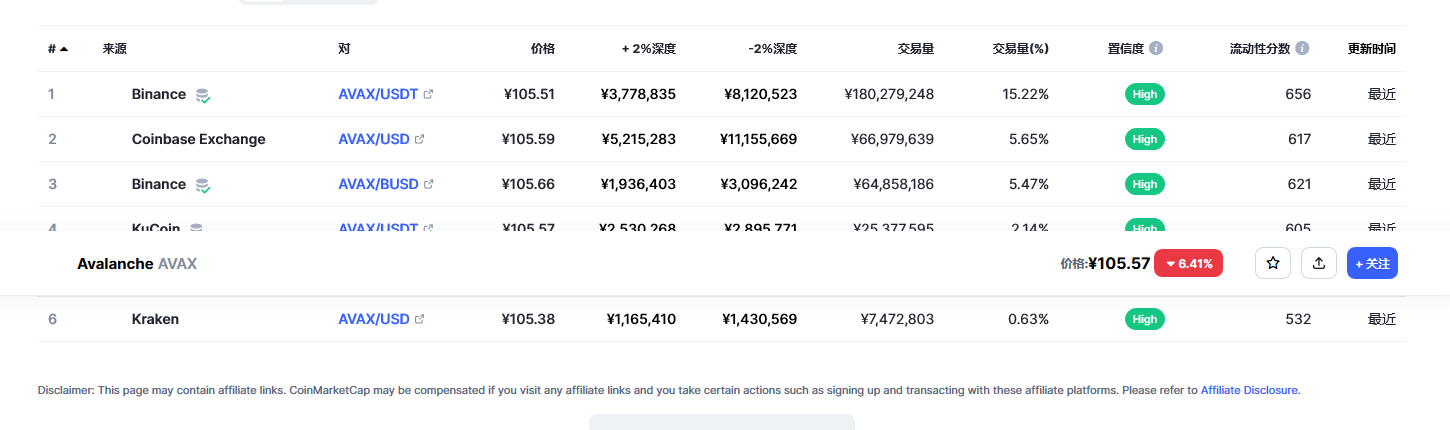The width and height of the screenshot is (1450, 430).
Task: Sort by the +2%深度 column header
Action: pos(648,48)
